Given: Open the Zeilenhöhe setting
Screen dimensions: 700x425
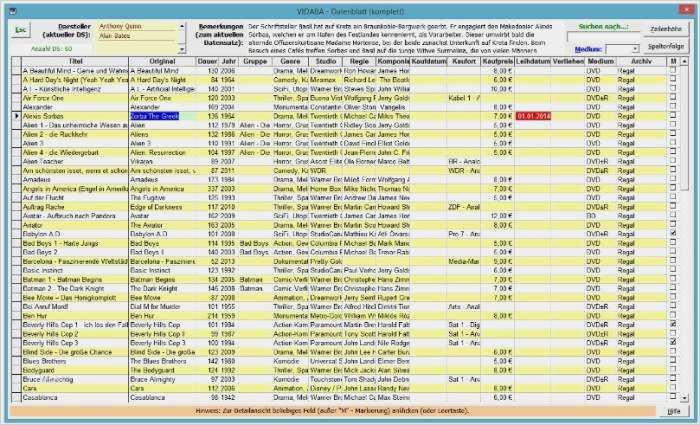Looking at the screenshot, I should pyautogui.click(x=666, y=29).
